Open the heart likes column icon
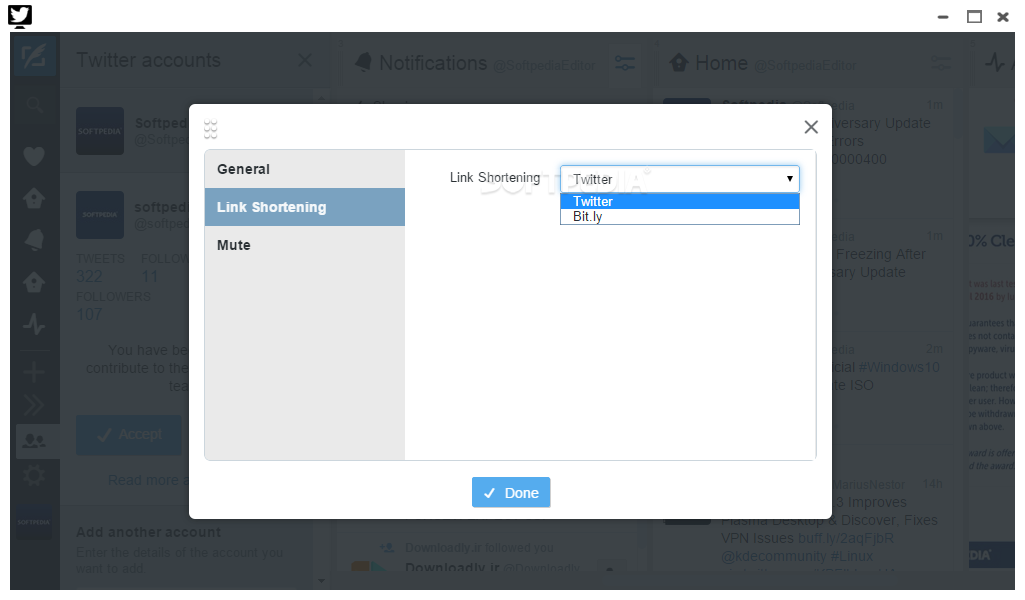Viewport: 1025px width, 600px height. click(34, 156)
